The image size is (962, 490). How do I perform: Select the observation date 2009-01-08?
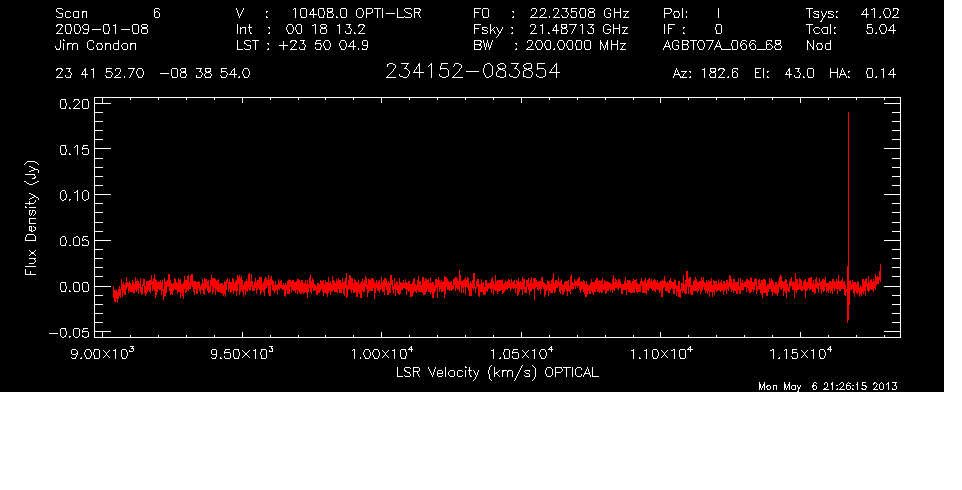click(x=102, y=29)
